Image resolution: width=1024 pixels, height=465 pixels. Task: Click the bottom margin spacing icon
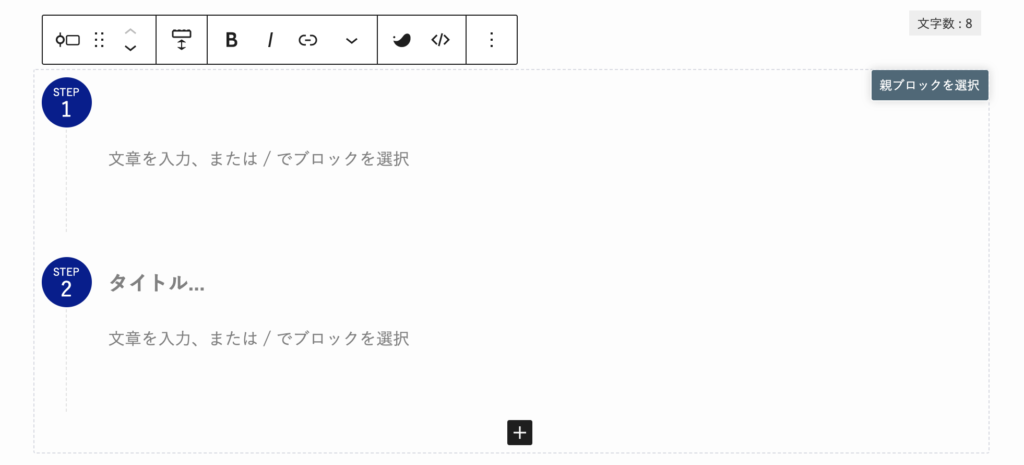tap(181, 40)
